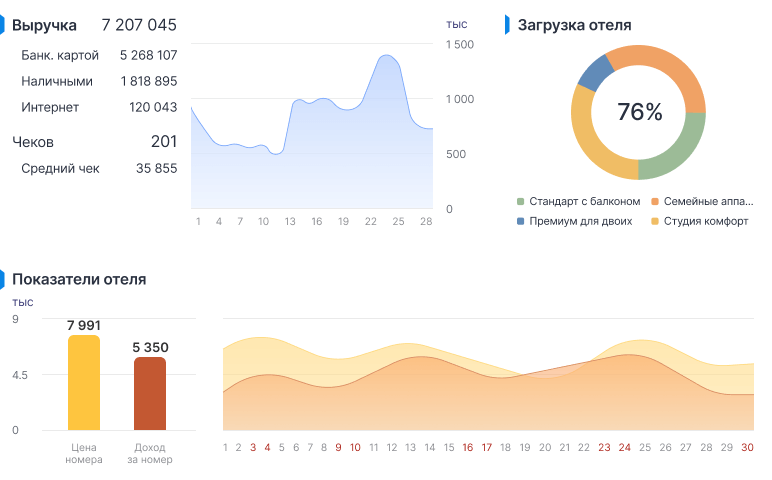The width and height of the screenshot is (772, 480).
Task: Open the Выручка section heading
Action: click(x=44, y=25)
